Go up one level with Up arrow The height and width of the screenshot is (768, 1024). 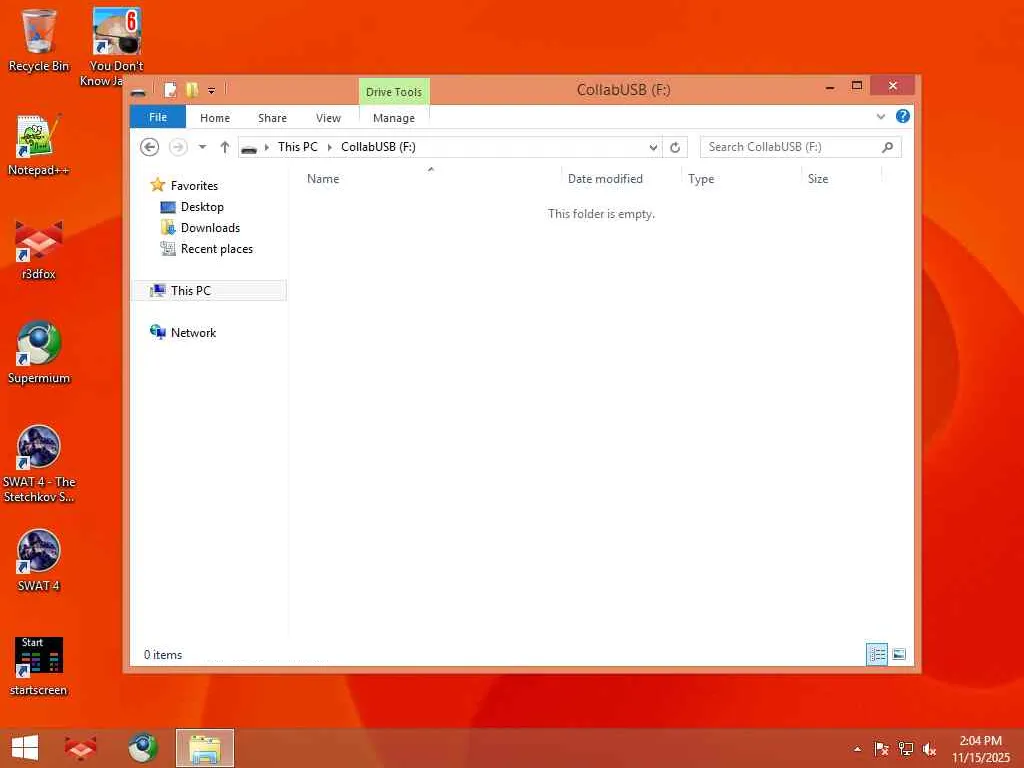coord(225,147)
